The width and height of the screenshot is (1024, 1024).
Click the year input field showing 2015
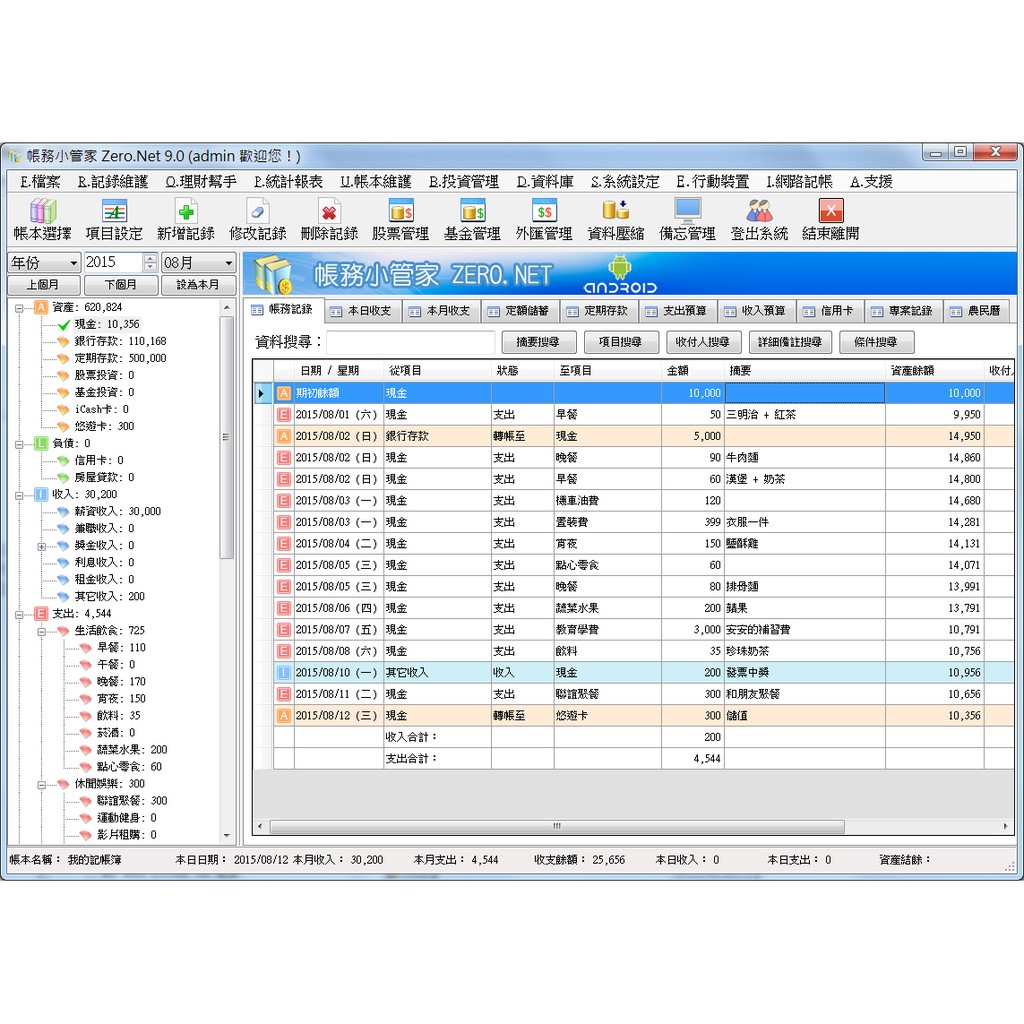coord(113,263)
